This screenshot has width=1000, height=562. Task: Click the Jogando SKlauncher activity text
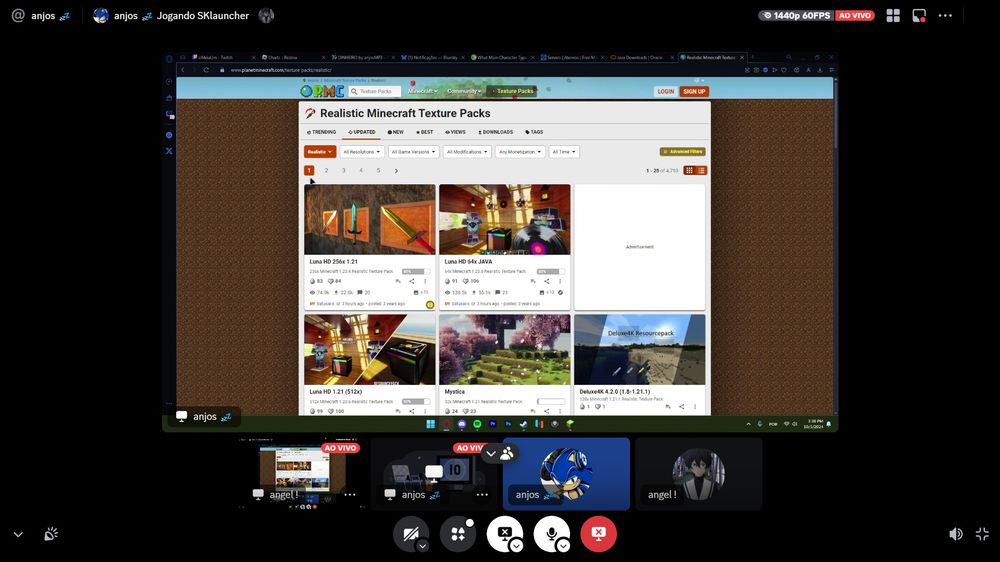tap(203, 15)
